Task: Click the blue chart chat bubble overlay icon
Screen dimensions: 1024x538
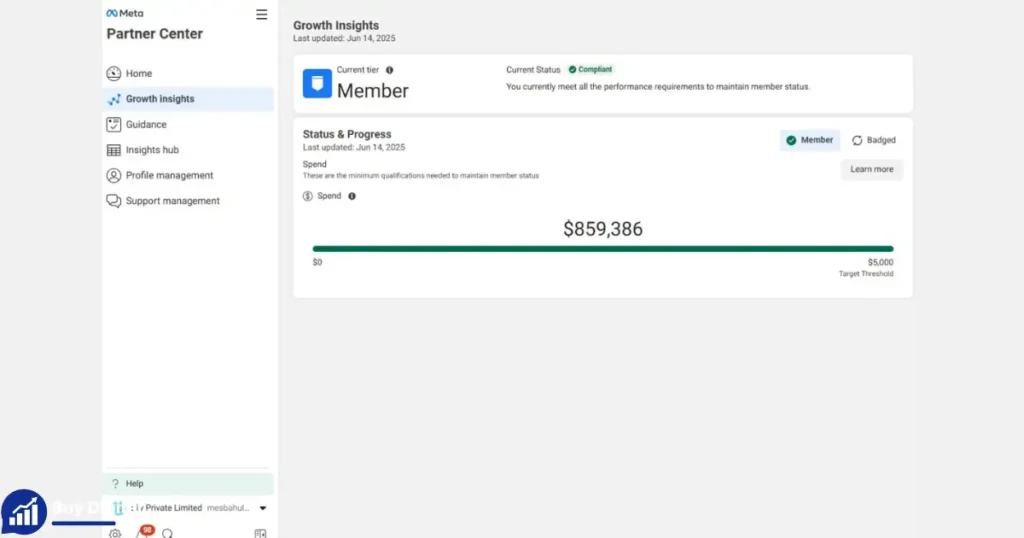Action: tap(24, 513)
